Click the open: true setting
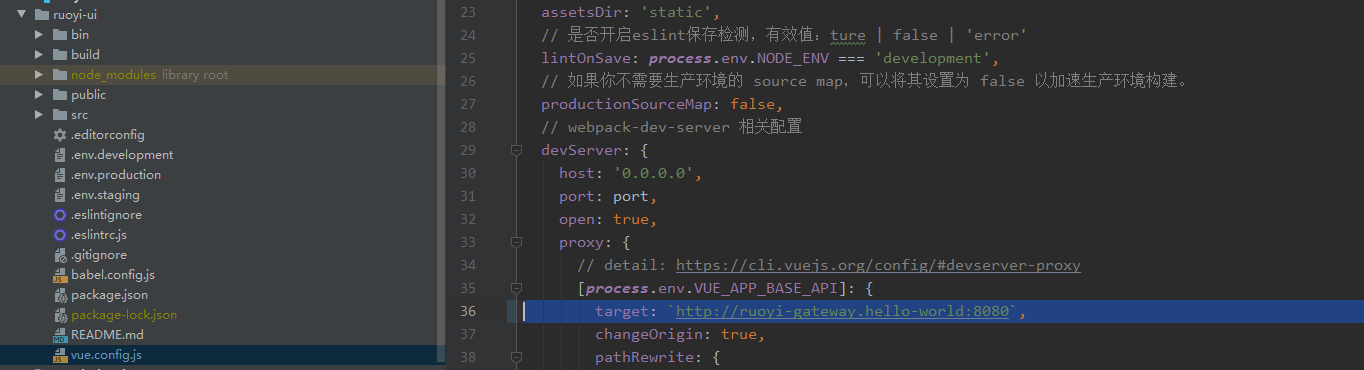1364x370 pixels. click(x=607, y=220)
